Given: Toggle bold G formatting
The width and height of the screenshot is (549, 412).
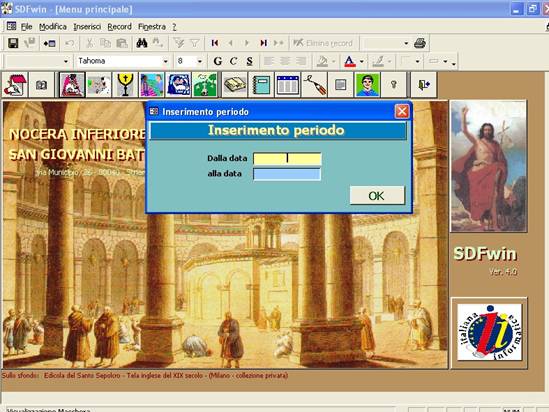Looking at the screenshot, I should point(218,61).
